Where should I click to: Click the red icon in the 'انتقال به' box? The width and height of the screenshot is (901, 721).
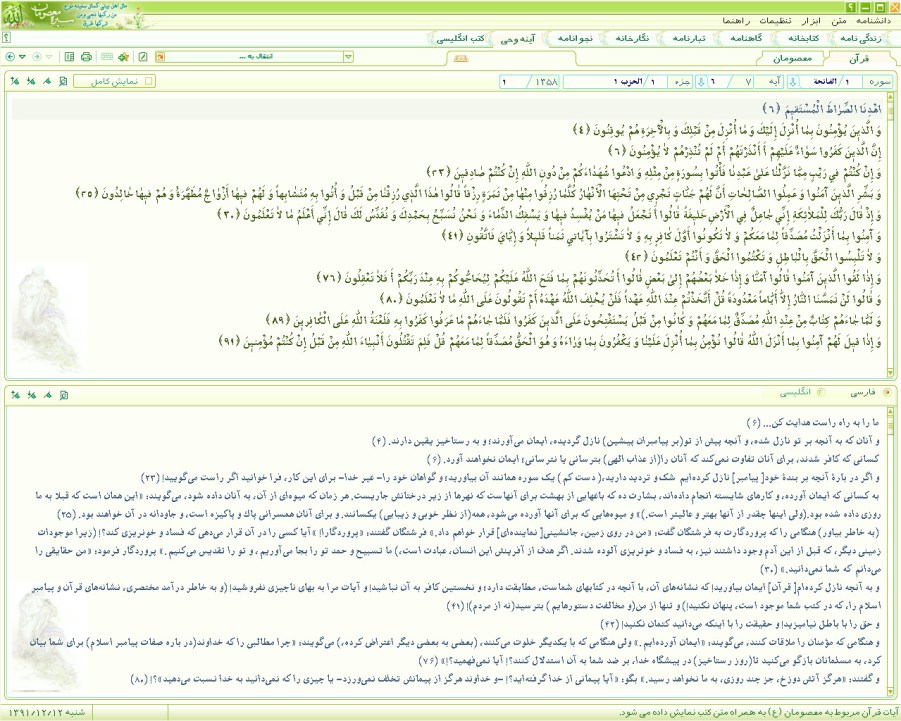160,57
